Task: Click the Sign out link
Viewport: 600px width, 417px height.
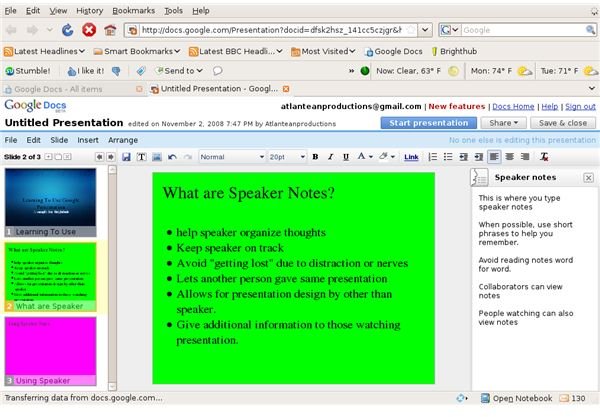Action: [x=580, y=106]
